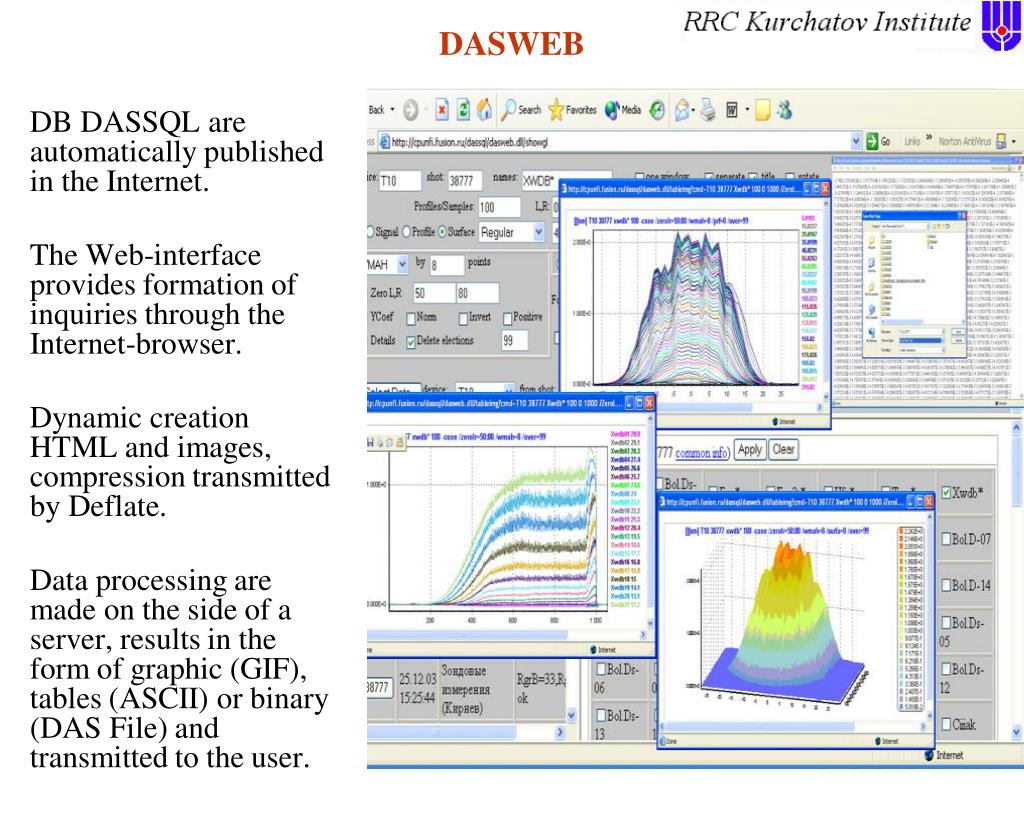The width and height of the screenshot is (1024, 814).
Task: Click the address bar URL field
Action: (x=614, y=142)
